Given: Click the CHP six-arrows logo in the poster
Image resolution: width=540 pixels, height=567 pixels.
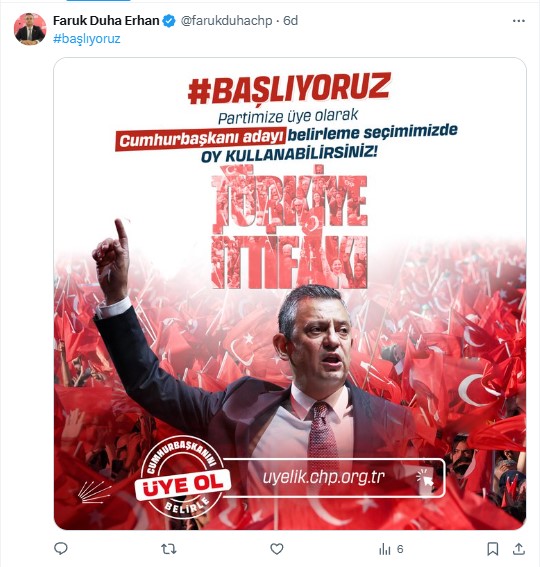Looking at the screenshot, I should click(95, 491).
